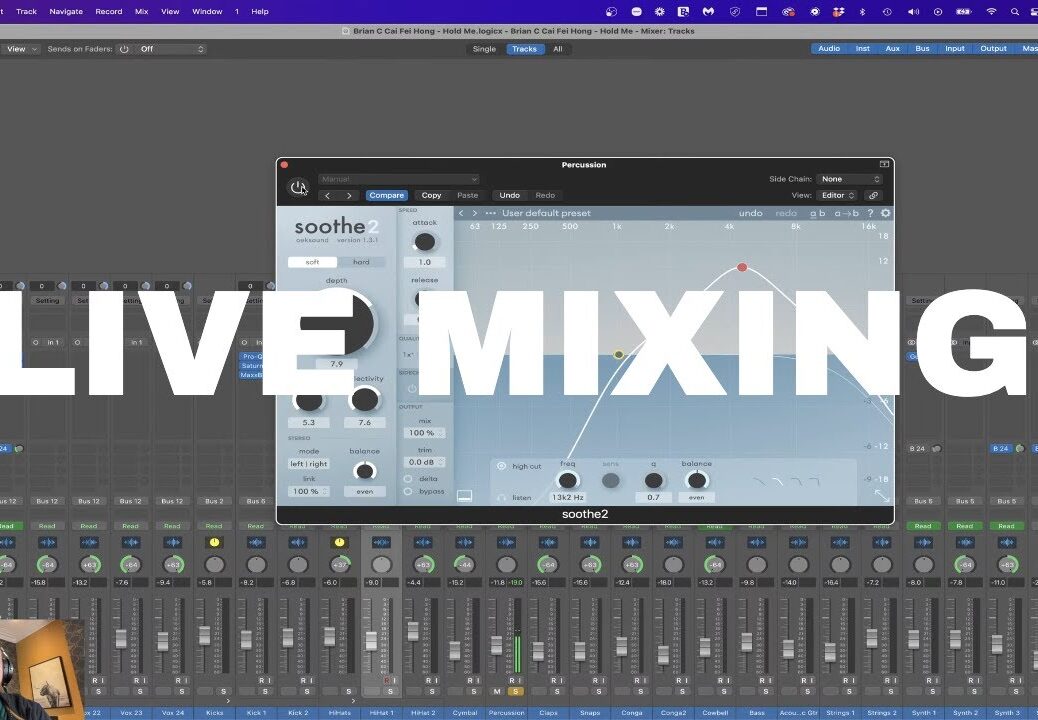The width and height of the screenshot is (1038, 720).
Task: Switch mixer to All view tab
Action: click(557, 49)
